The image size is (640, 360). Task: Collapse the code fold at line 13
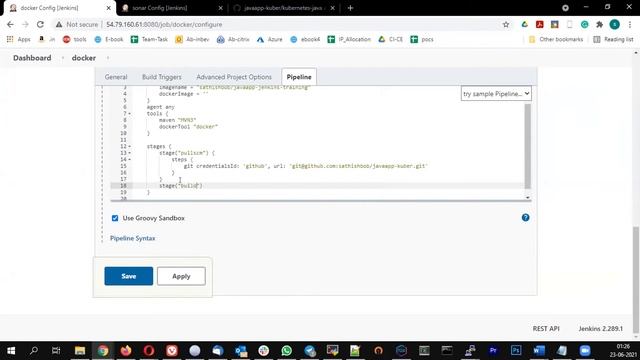pos(130,153)
